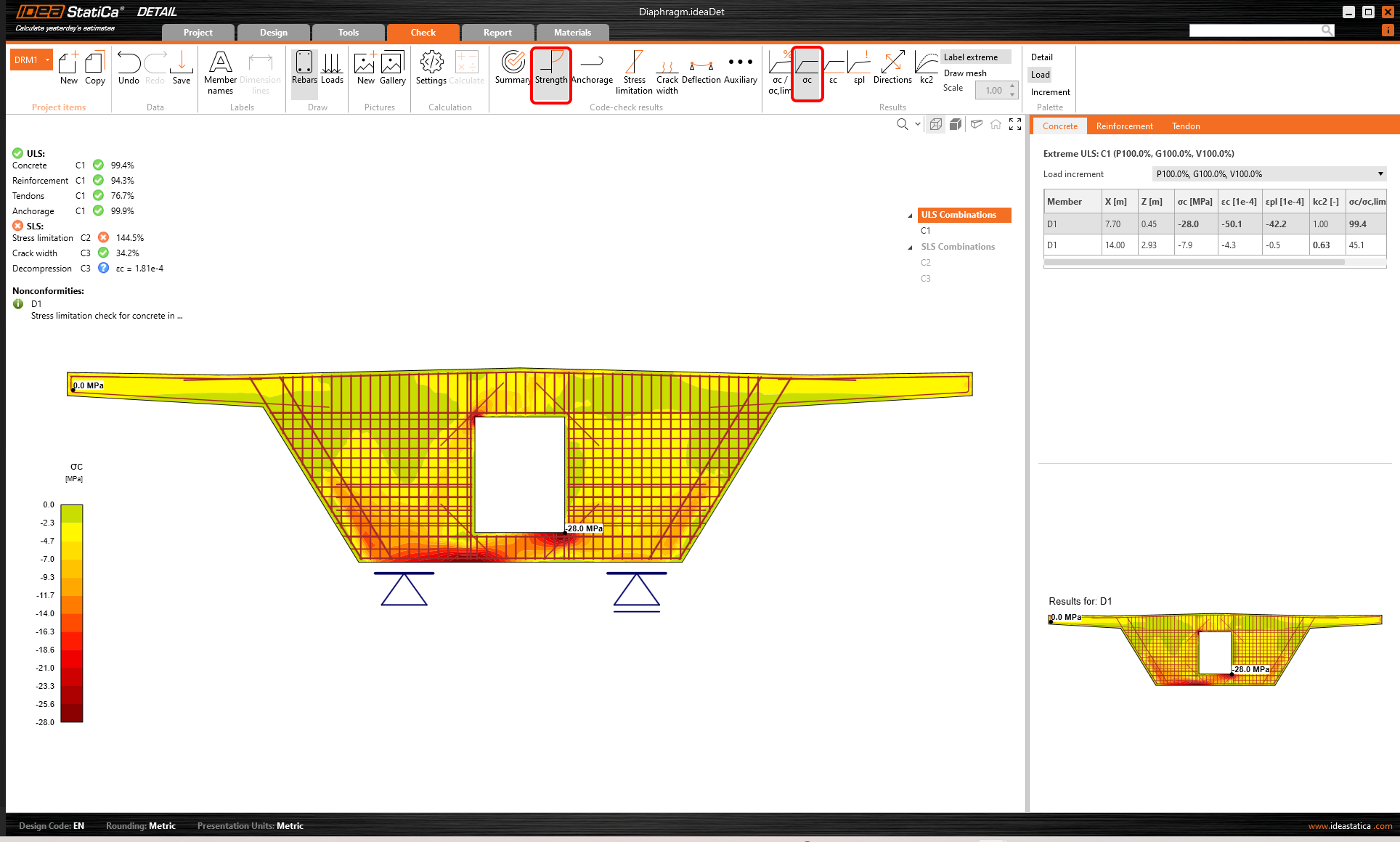Toggle the Label extreme option
The image size is (1400, 842).
(971, 57)
